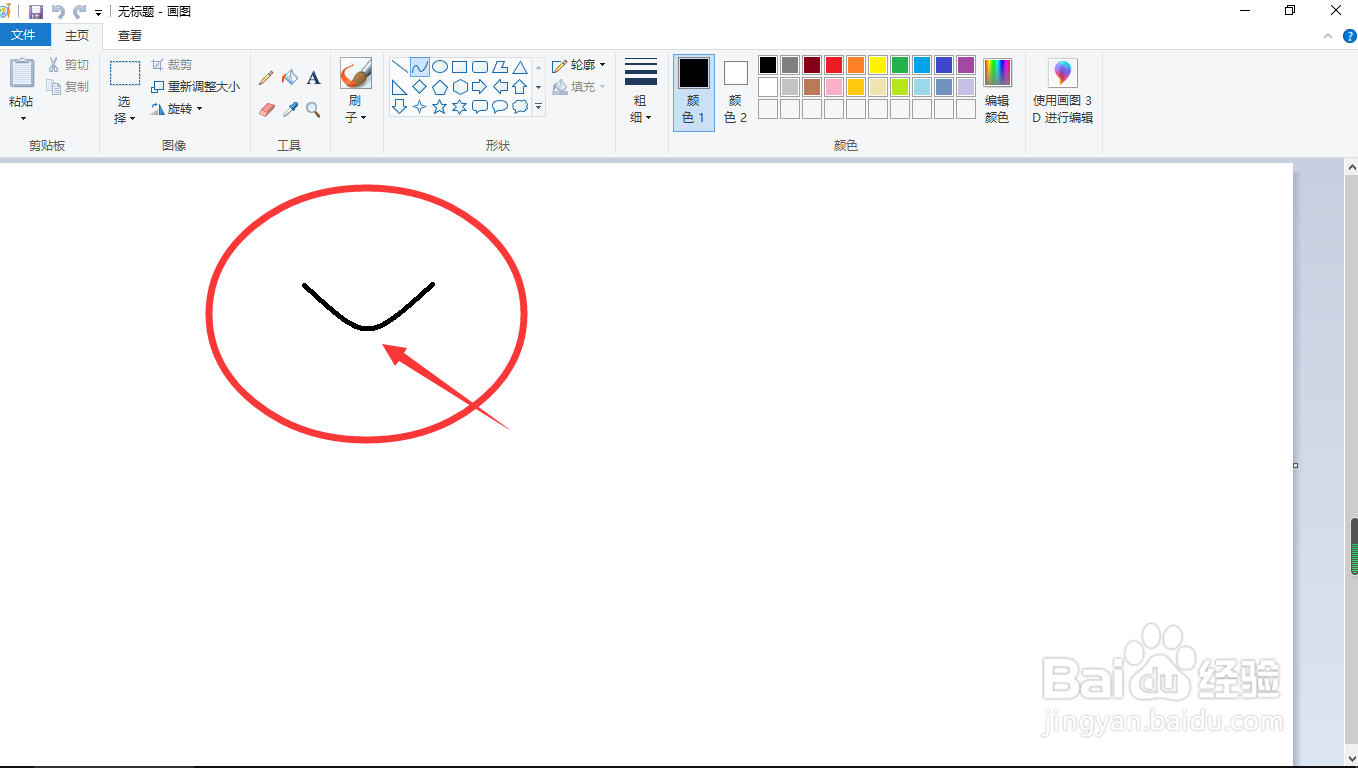This screenshot has width=1358, height=768.
Task: Choose the Triangle shape
Action: pos(520,67)
